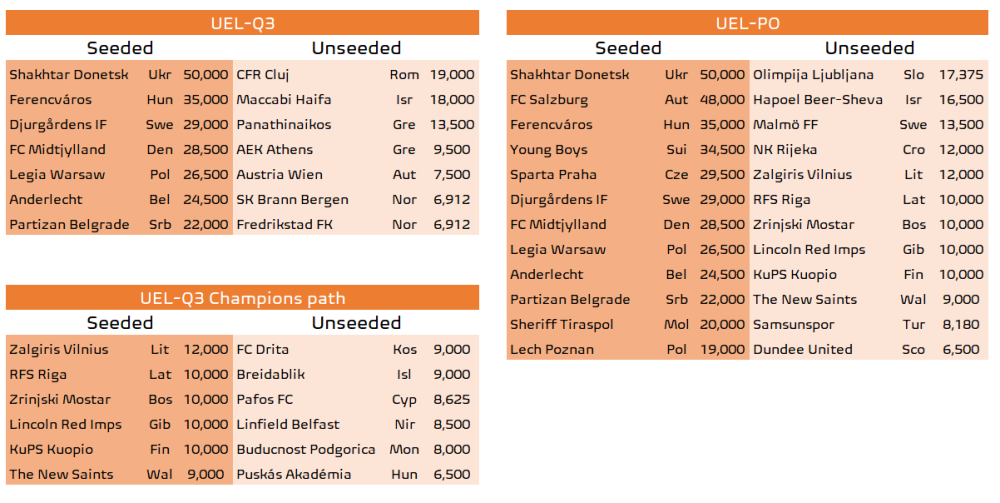
Task: Click the UEL-PO table header bar
Action: tap(748, 23)
